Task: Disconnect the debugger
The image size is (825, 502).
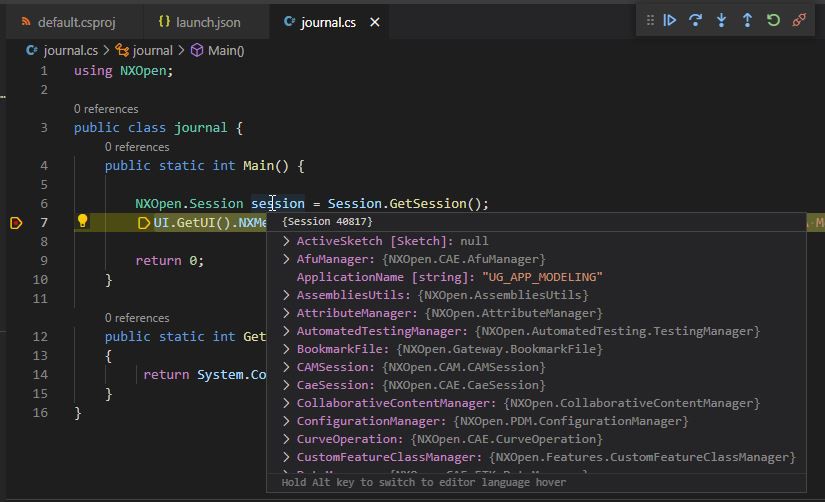Action: [799, 20]
